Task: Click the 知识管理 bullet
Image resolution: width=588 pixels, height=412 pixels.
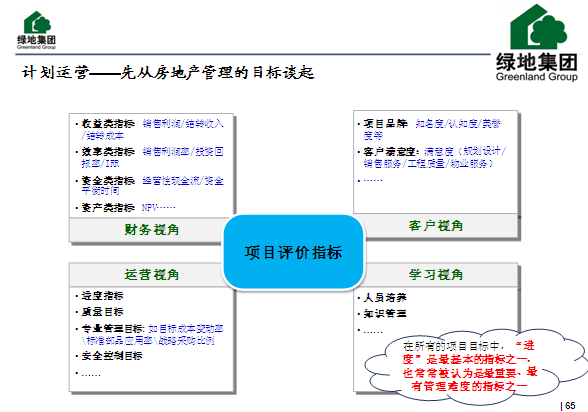Action: (385, 313)
